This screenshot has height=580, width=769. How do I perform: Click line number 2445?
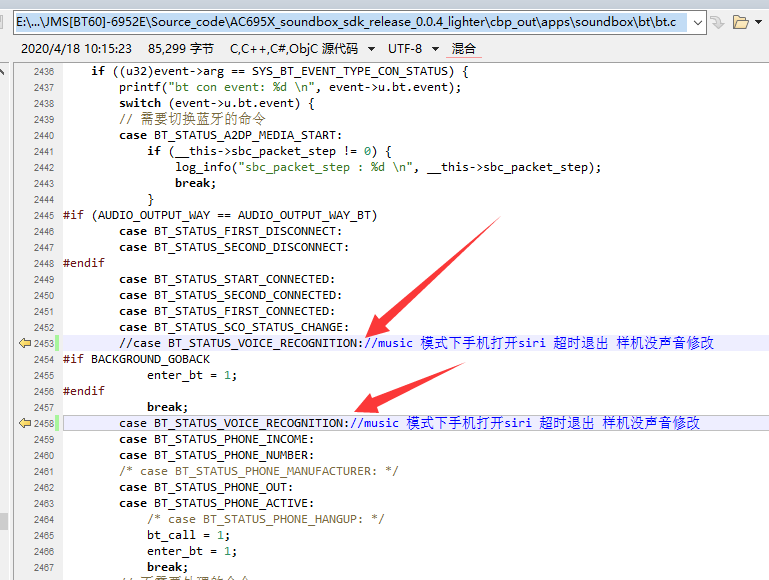pyautogui.click(x=44, y=215)
